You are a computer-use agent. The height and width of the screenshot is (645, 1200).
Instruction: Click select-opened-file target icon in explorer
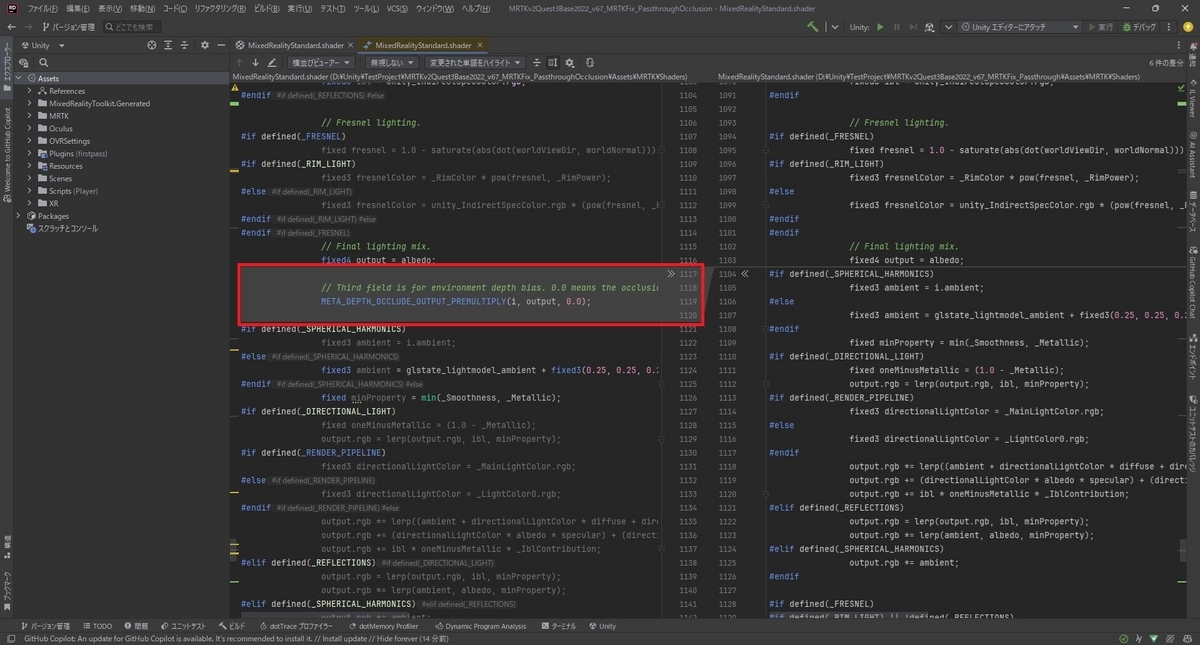click(x=152, y=45)
